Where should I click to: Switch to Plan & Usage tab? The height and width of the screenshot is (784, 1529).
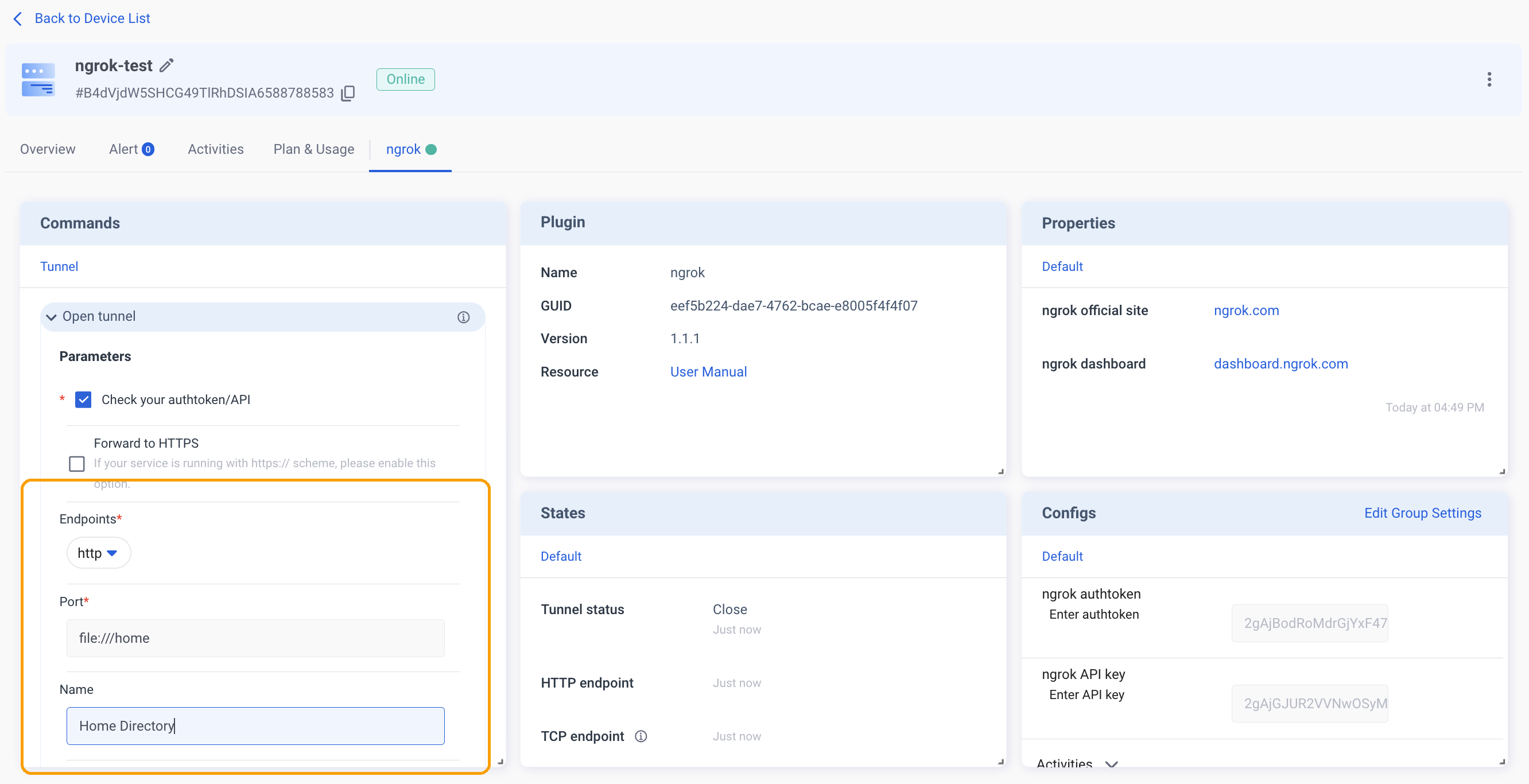313,149
